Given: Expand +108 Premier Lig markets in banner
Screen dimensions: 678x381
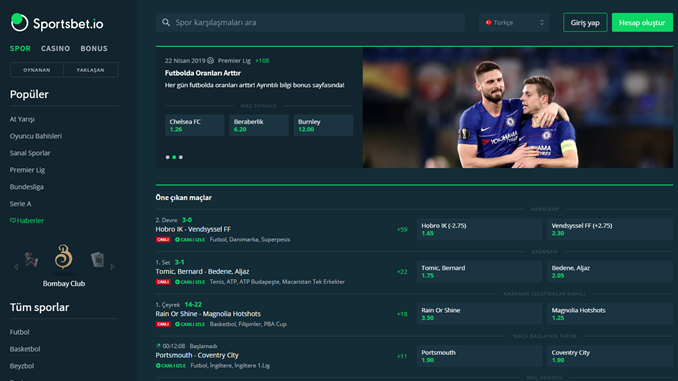Looking at the screenshot, I should point(262,61).
